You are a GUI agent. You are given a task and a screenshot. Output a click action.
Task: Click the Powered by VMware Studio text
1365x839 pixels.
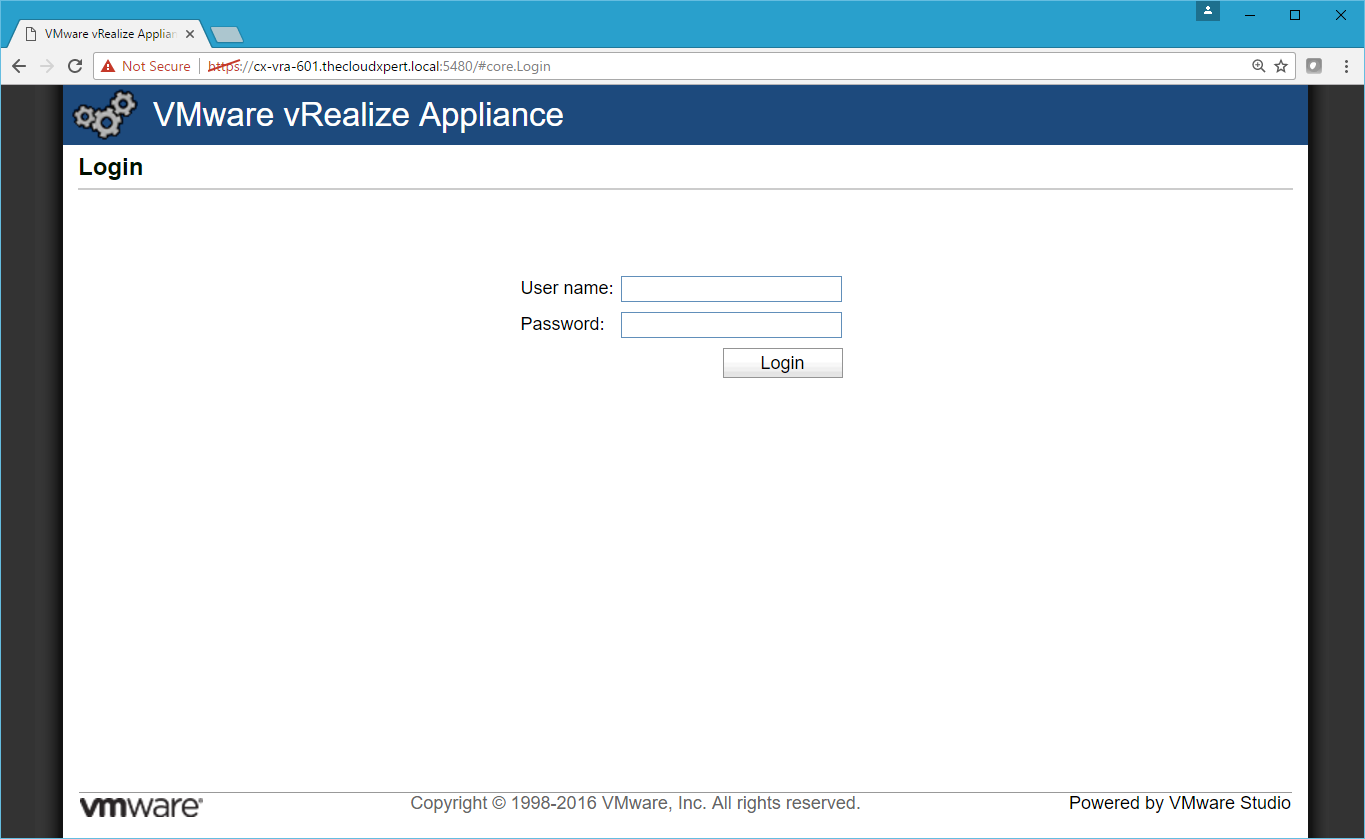tap(1179, 803)
